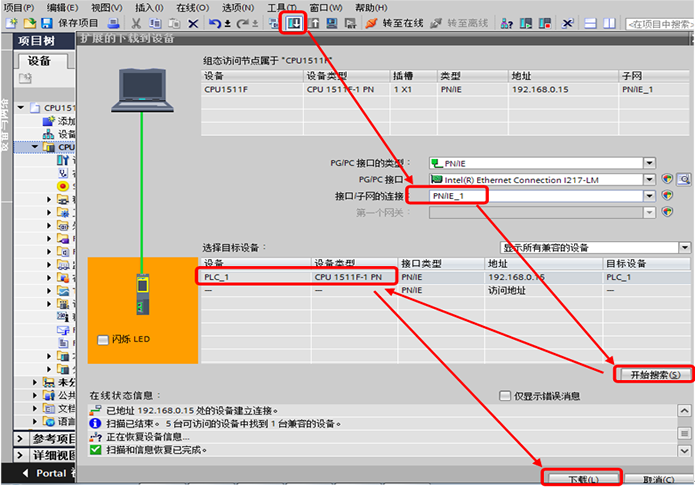
Task: Click the Open project folder icon
Action: 29,23
